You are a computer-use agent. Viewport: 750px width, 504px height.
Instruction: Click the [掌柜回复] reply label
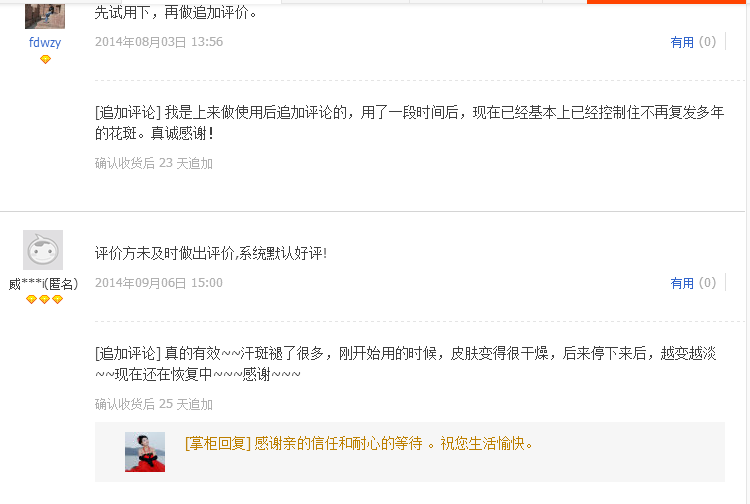(x=218, y=444)
